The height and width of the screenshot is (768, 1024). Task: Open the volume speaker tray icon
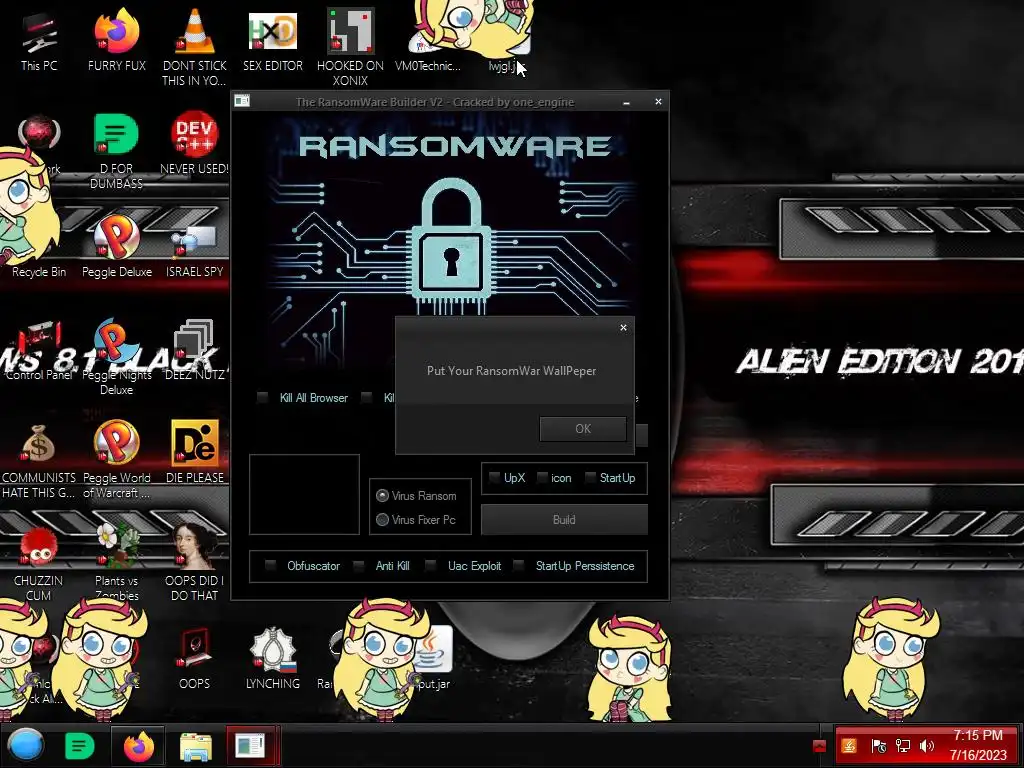[926, 746]
